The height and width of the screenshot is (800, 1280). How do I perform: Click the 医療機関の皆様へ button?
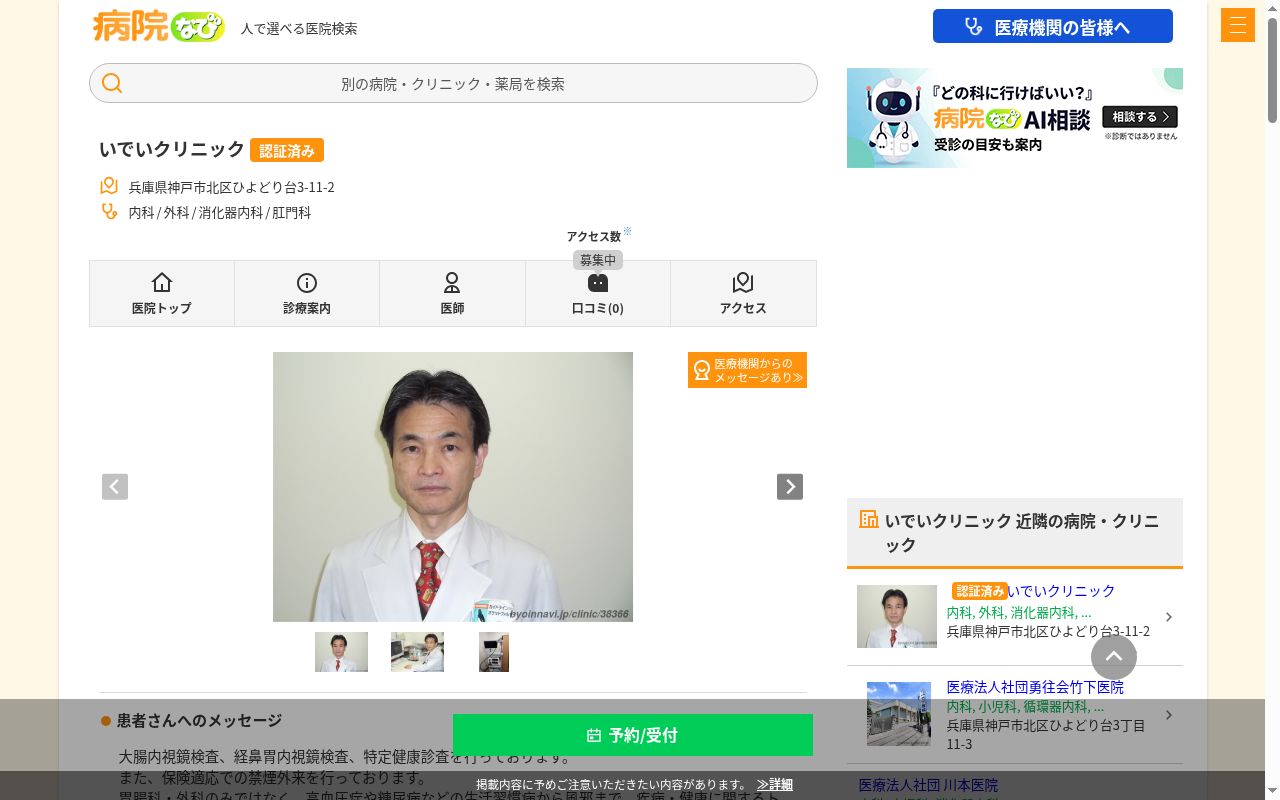(x=1053, y=27)
